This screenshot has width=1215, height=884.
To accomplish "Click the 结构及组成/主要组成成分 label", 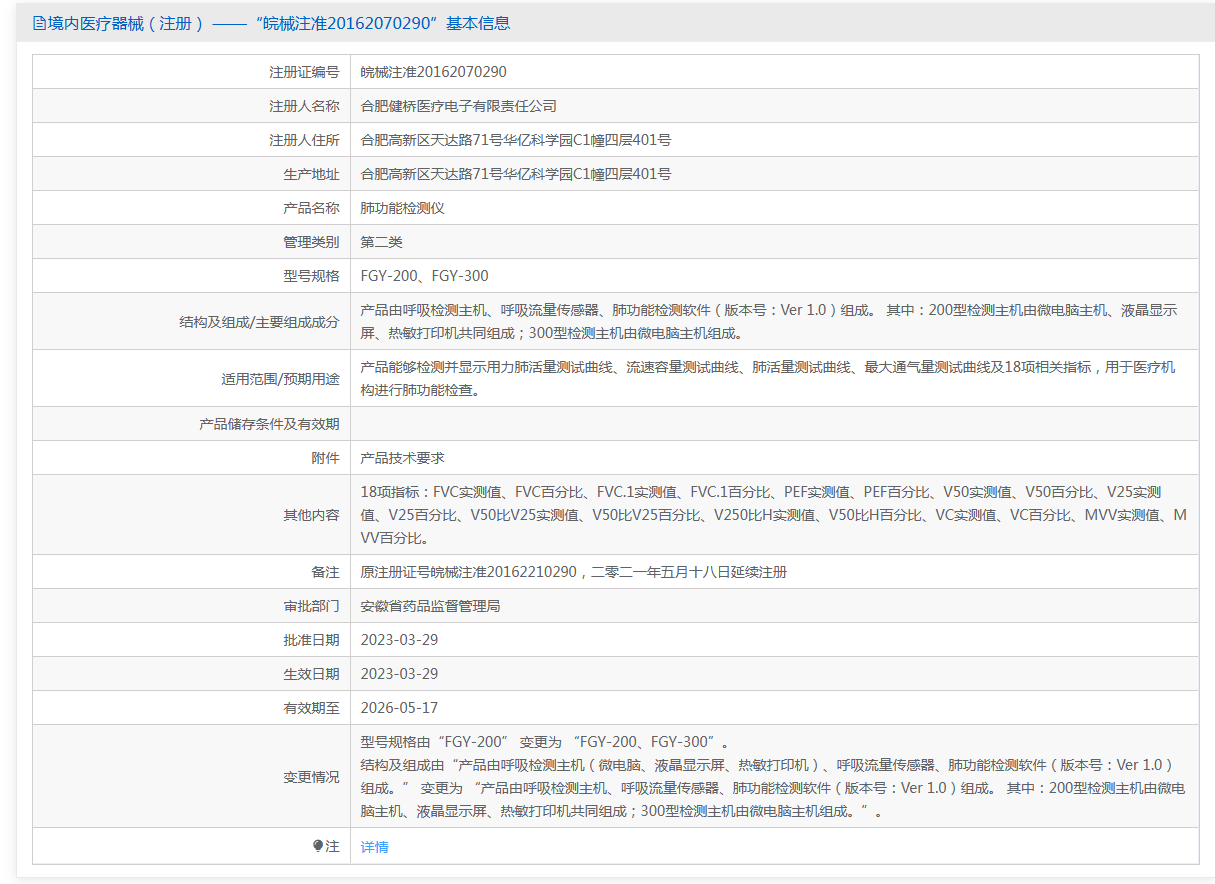I will pyautogui.click(x=259, y=322).
